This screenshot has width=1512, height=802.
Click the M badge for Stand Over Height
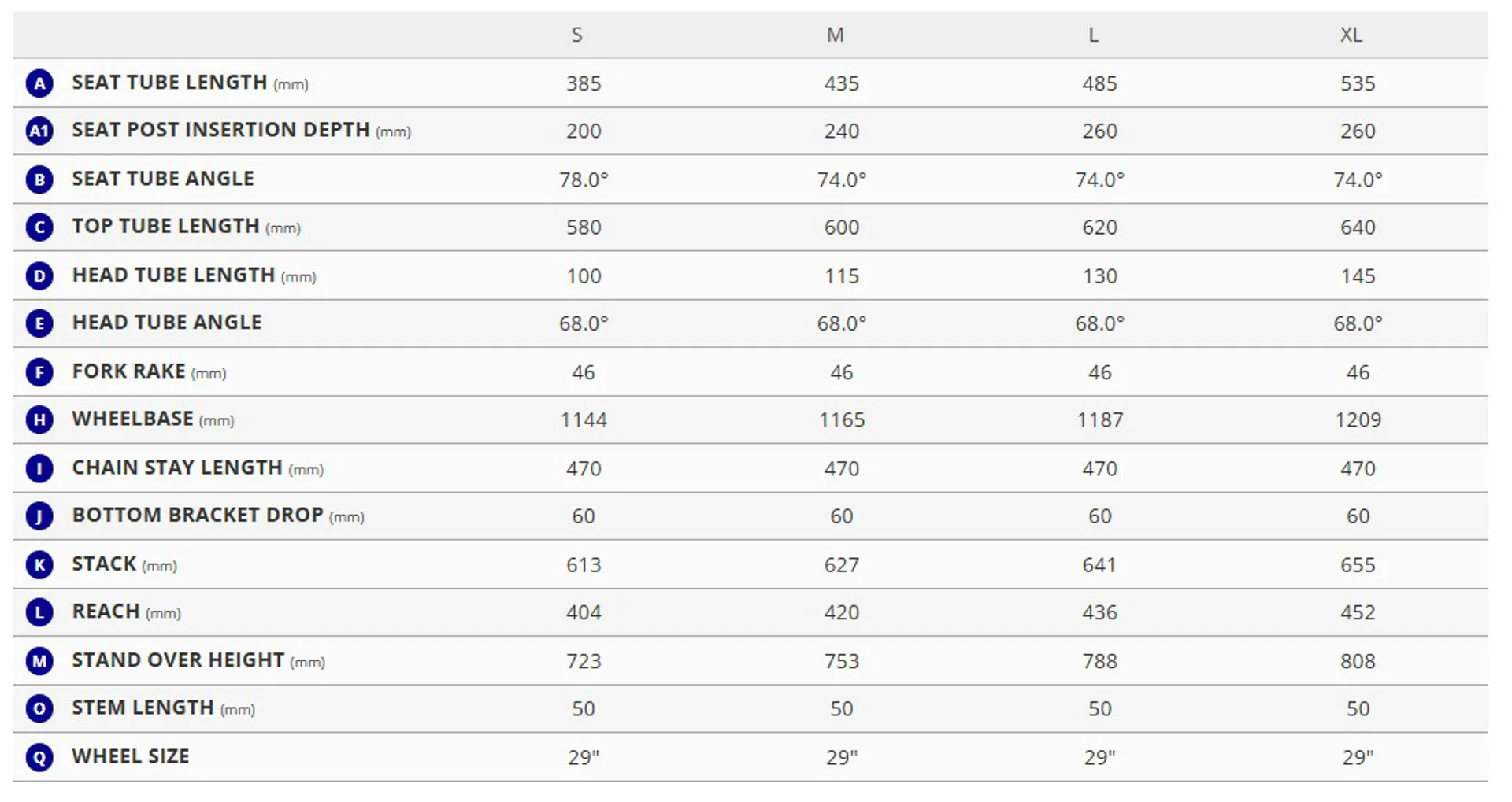(39, 661)
